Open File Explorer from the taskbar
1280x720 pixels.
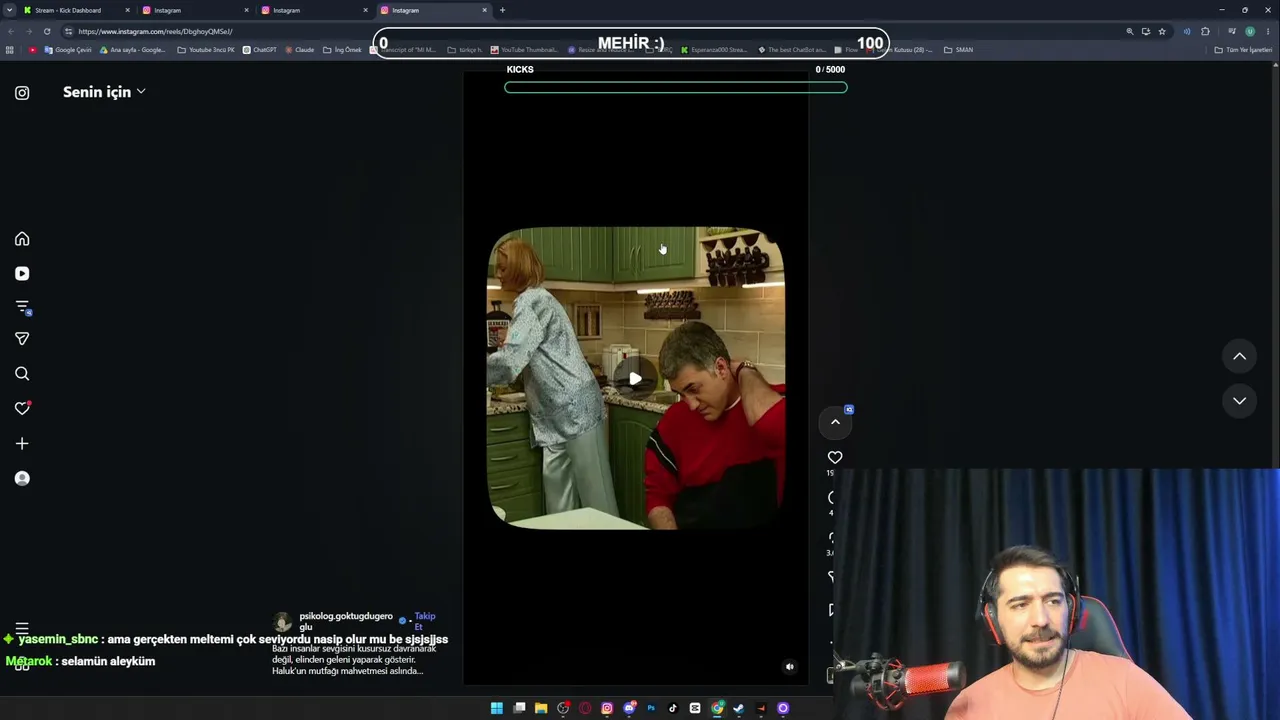pos(541,708)
